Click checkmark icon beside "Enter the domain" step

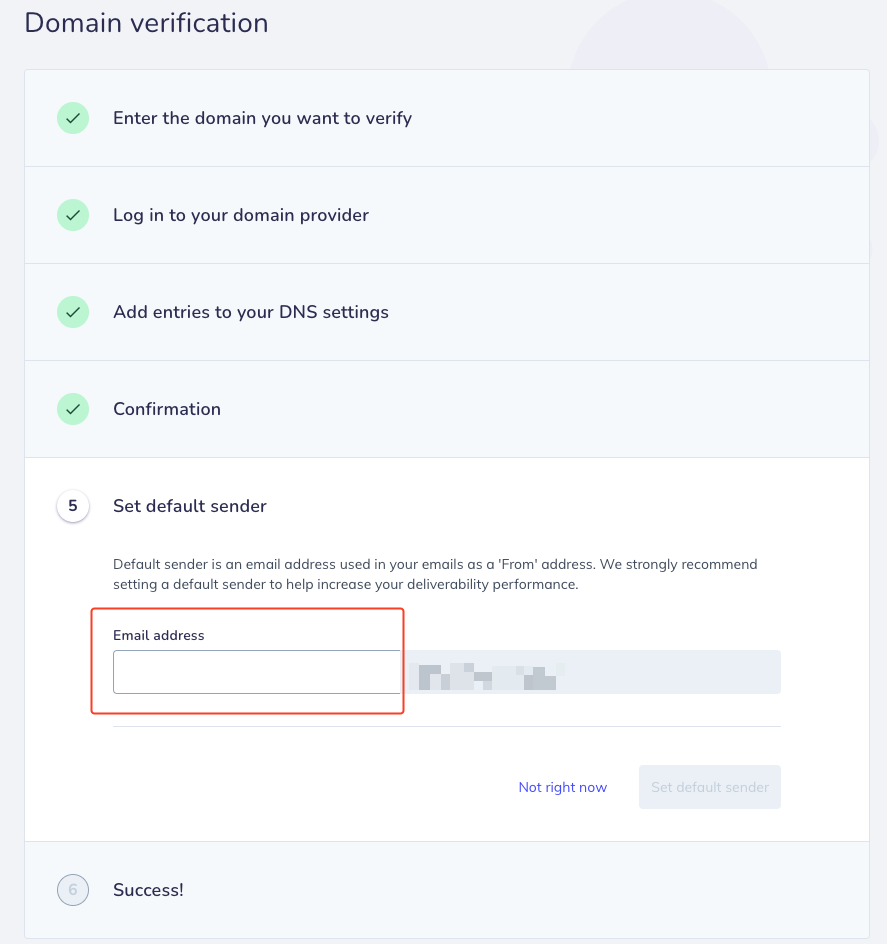(x=73, y=118)
